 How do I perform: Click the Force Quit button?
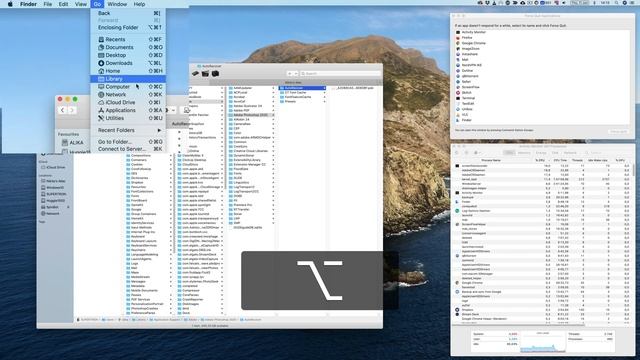coord(618,131)
